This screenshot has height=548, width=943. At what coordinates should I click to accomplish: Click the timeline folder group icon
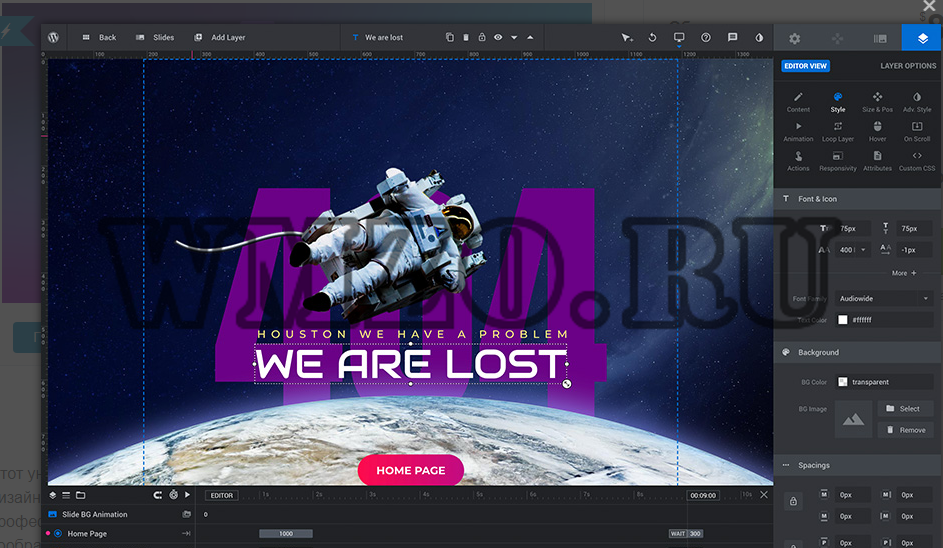[x=81, y=495]
